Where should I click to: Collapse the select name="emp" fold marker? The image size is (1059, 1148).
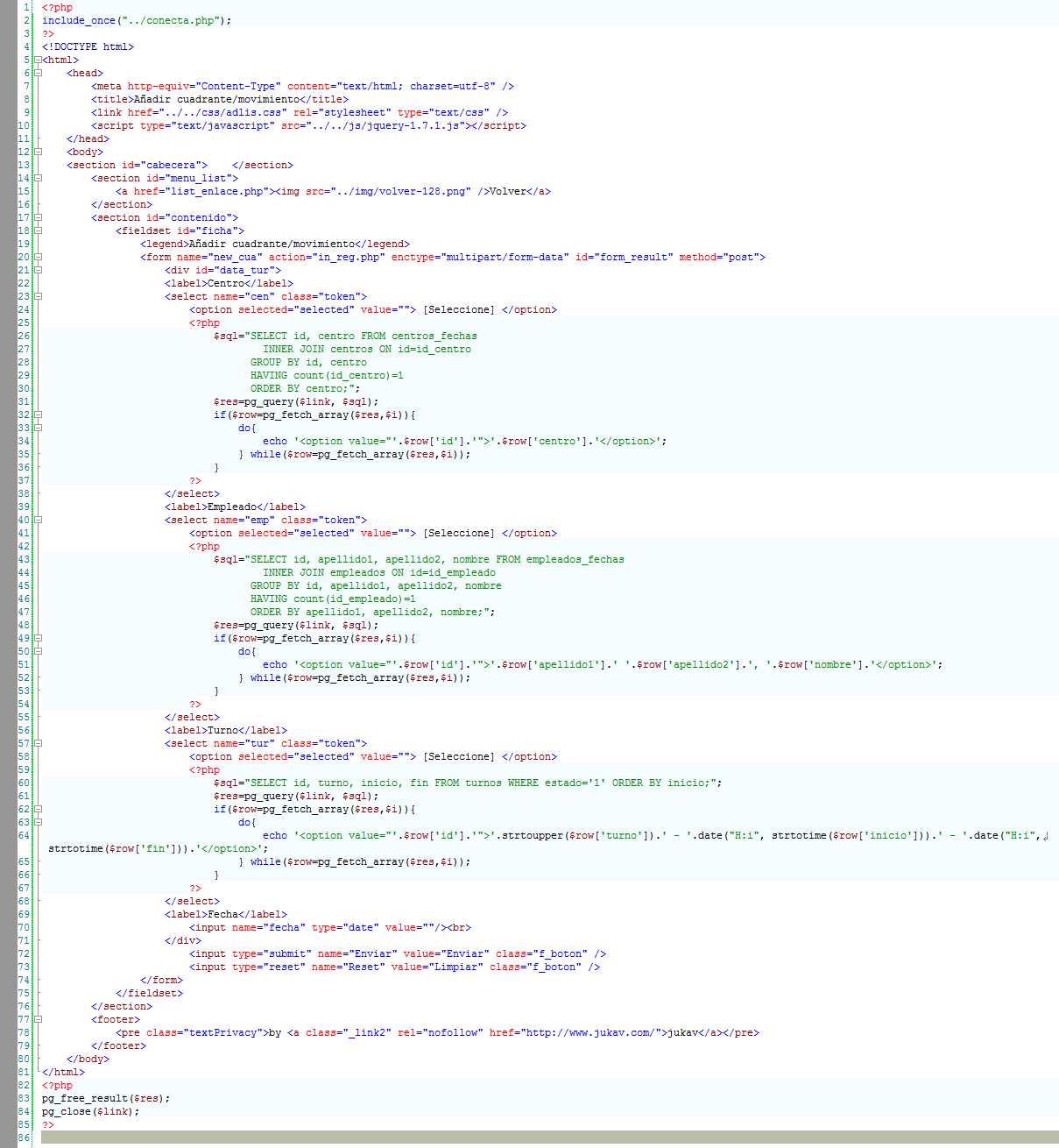38,520
